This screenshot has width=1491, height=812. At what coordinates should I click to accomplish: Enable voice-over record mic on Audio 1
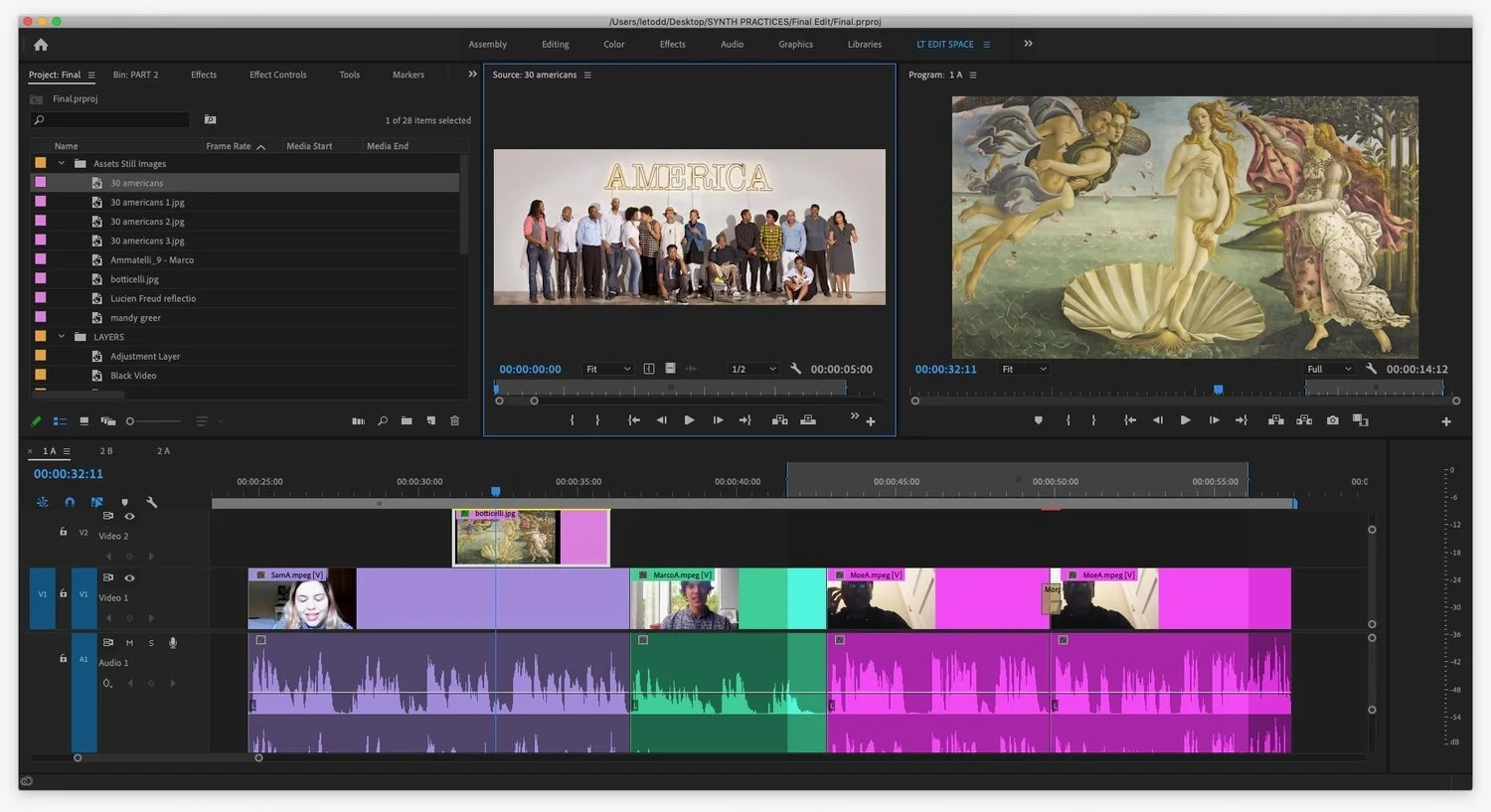(x=173, y=643)
